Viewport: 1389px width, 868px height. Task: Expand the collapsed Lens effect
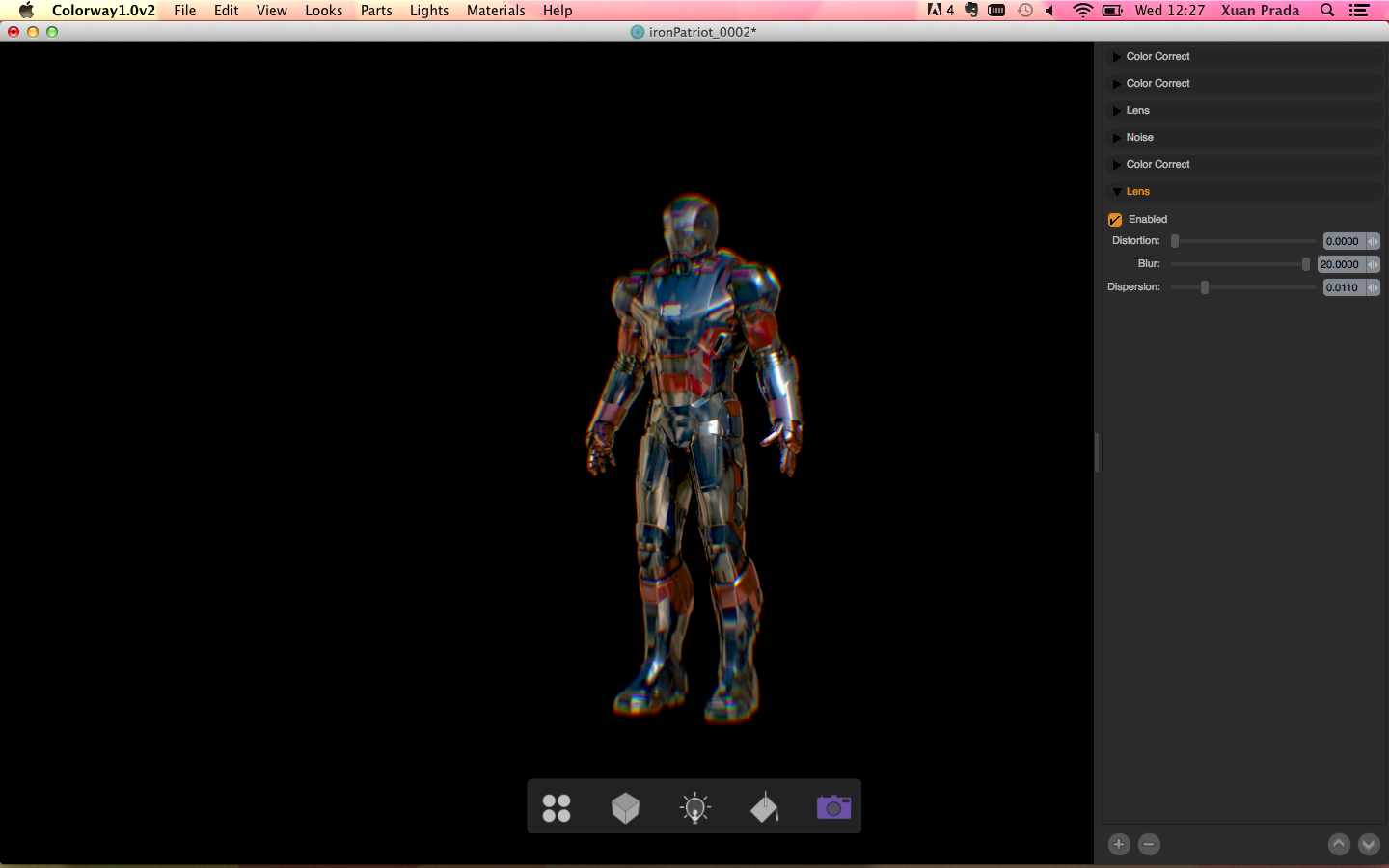coord(1117,111)
